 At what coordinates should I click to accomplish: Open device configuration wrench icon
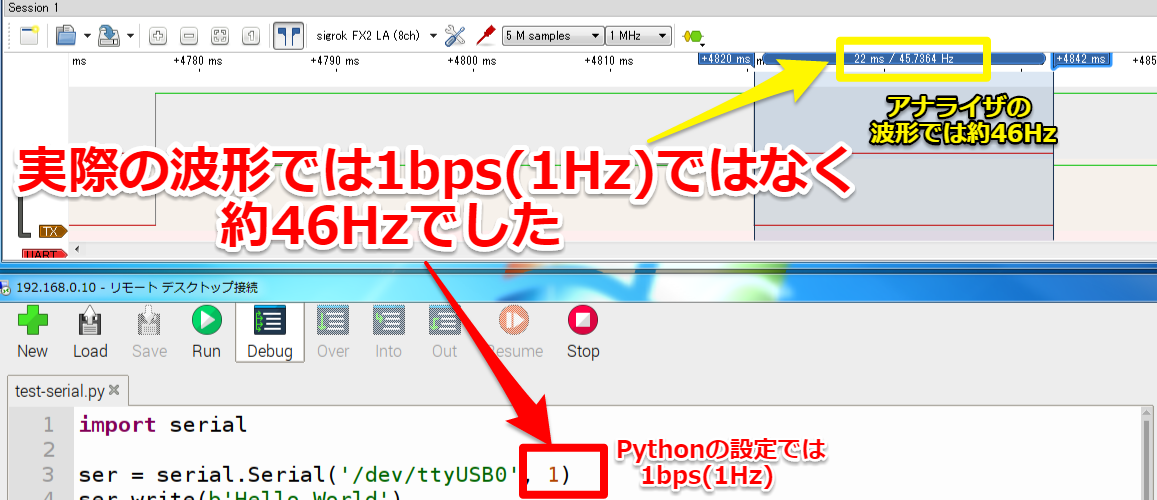coord(456,35)
